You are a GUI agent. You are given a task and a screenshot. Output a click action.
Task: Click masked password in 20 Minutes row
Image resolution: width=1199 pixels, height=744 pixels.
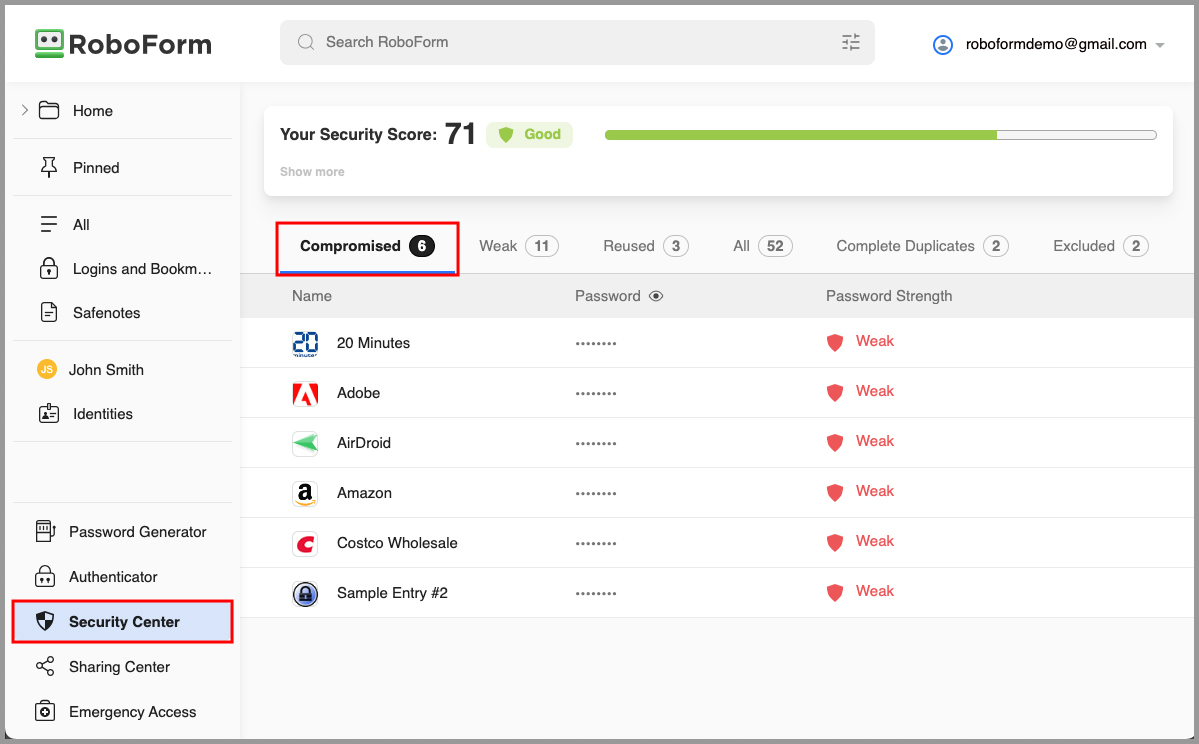596,344
